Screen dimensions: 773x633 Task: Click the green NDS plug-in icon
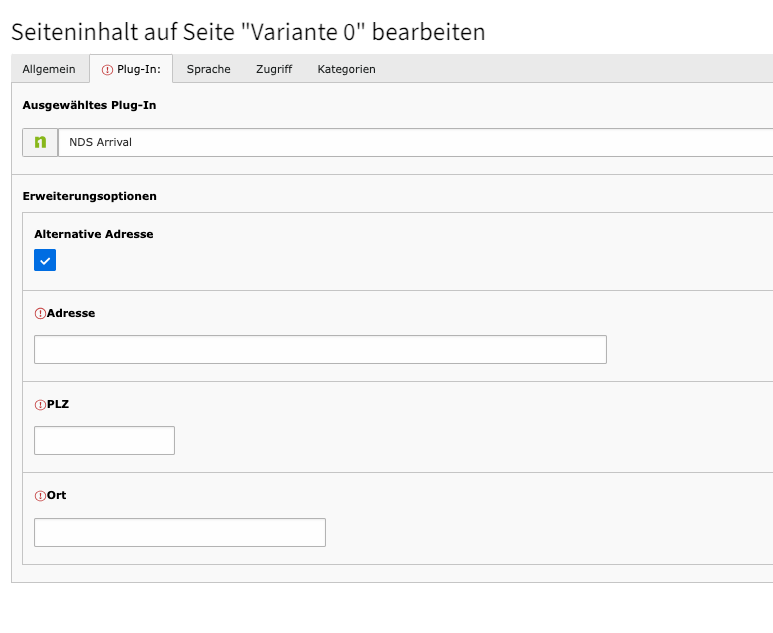pyautogui.click(x=40, y=142)
